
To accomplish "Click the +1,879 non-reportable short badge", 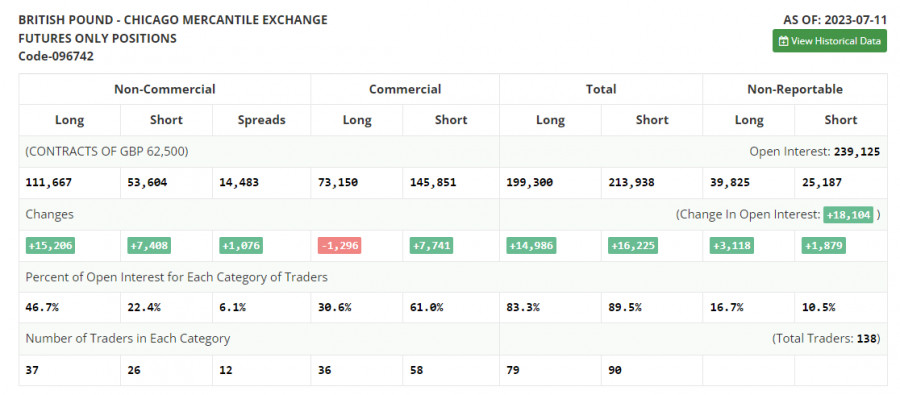I will pyautogui.click(x=824, y=246).
